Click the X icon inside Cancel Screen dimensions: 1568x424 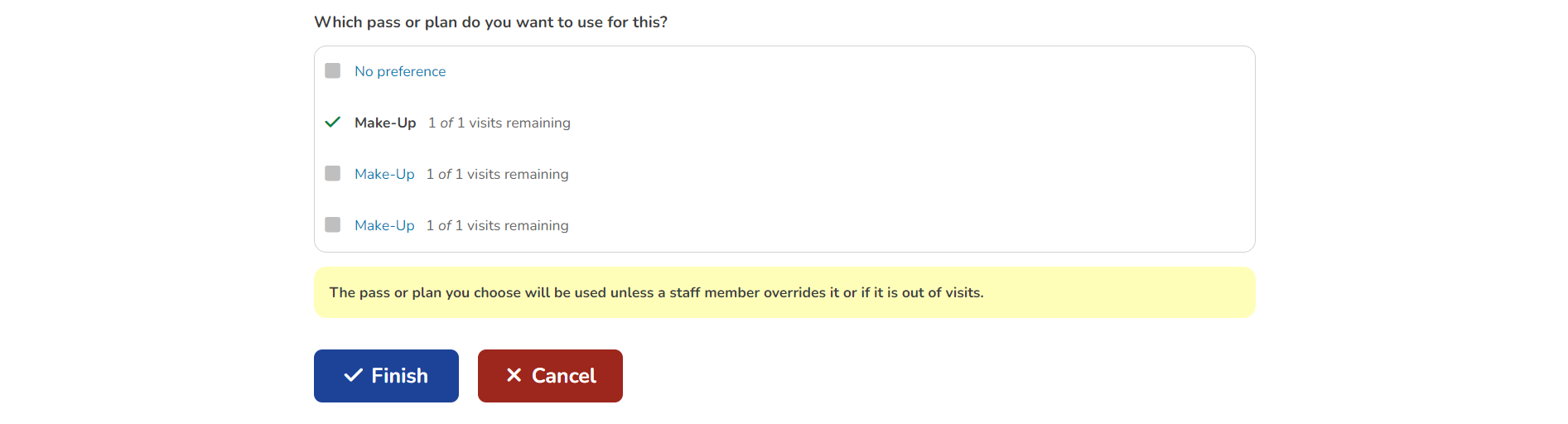(514, 375)
